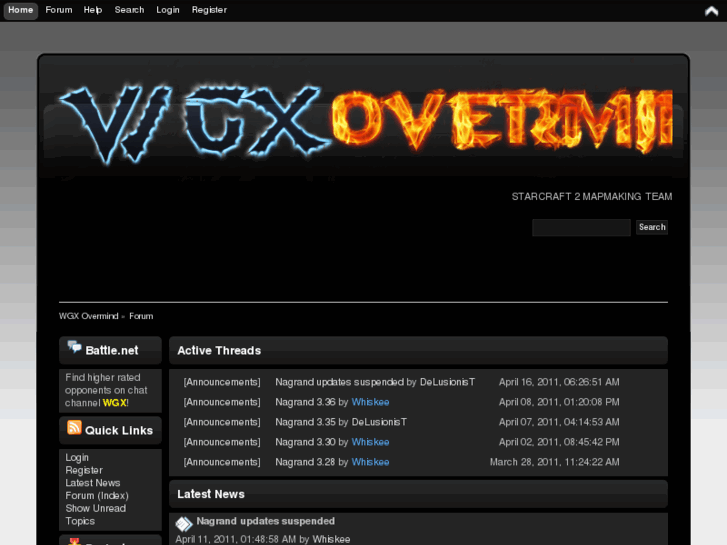The width and height of the screenshot is (727, 545).
Task: Click the April 16, 2011, 06:26:51 AM timestamp
Action: [x=559, y=382]
